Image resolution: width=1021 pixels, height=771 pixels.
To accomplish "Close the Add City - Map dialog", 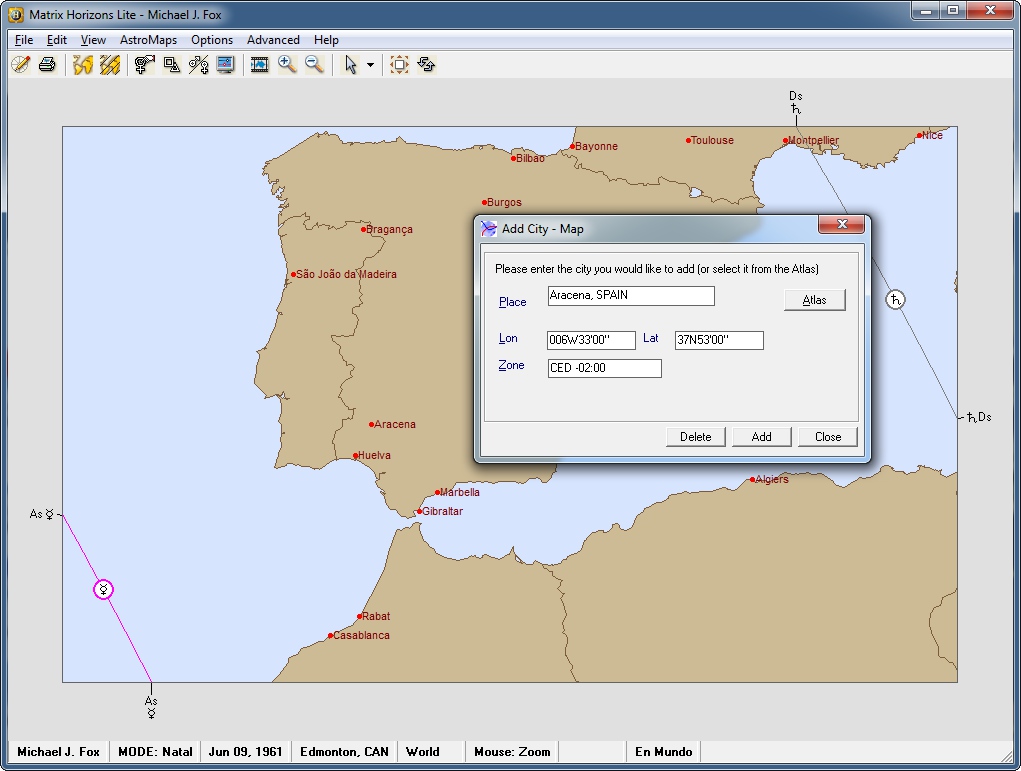I will point(841,225).
